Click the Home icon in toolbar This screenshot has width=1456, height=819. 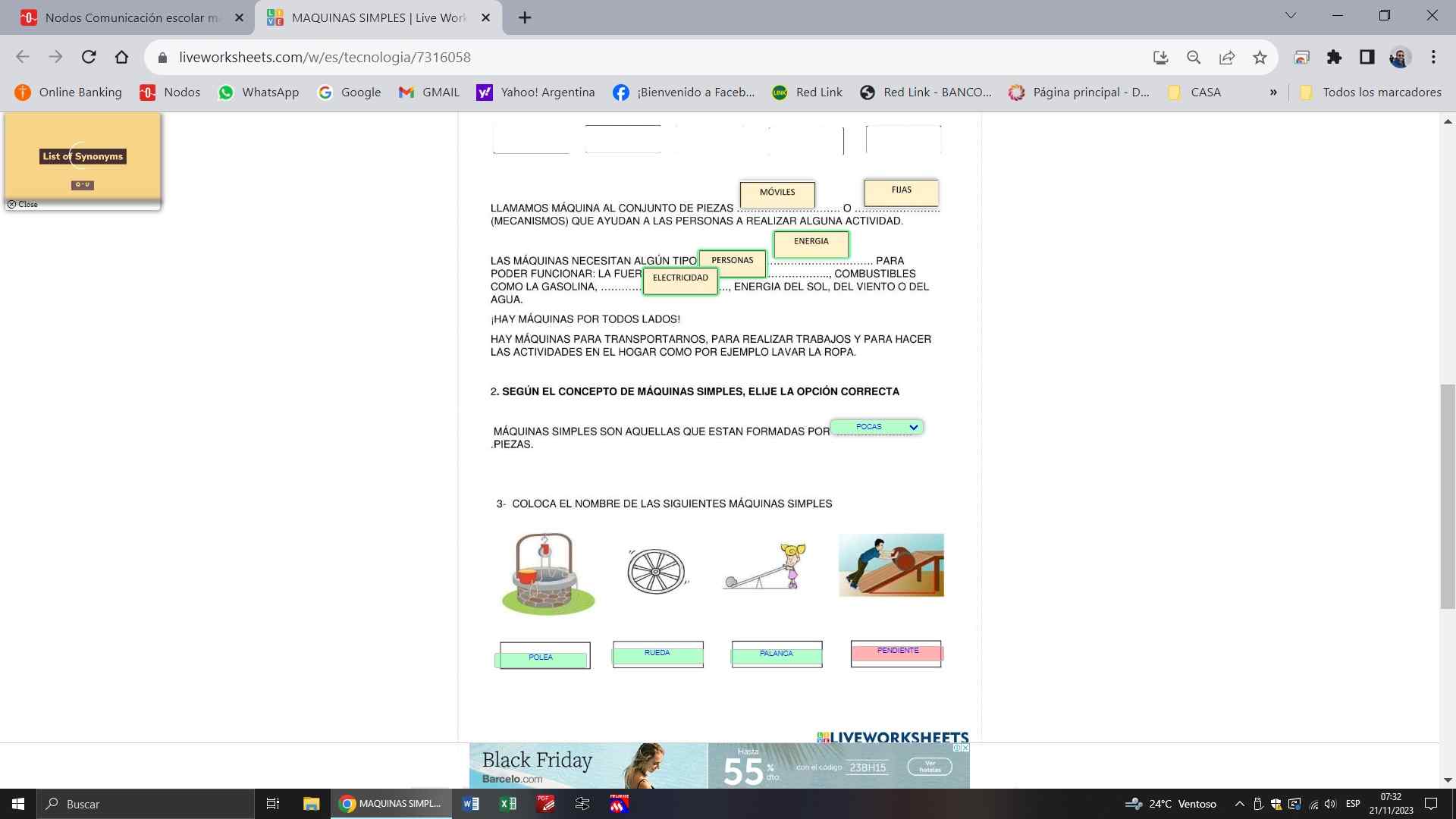tap(121, 57)
